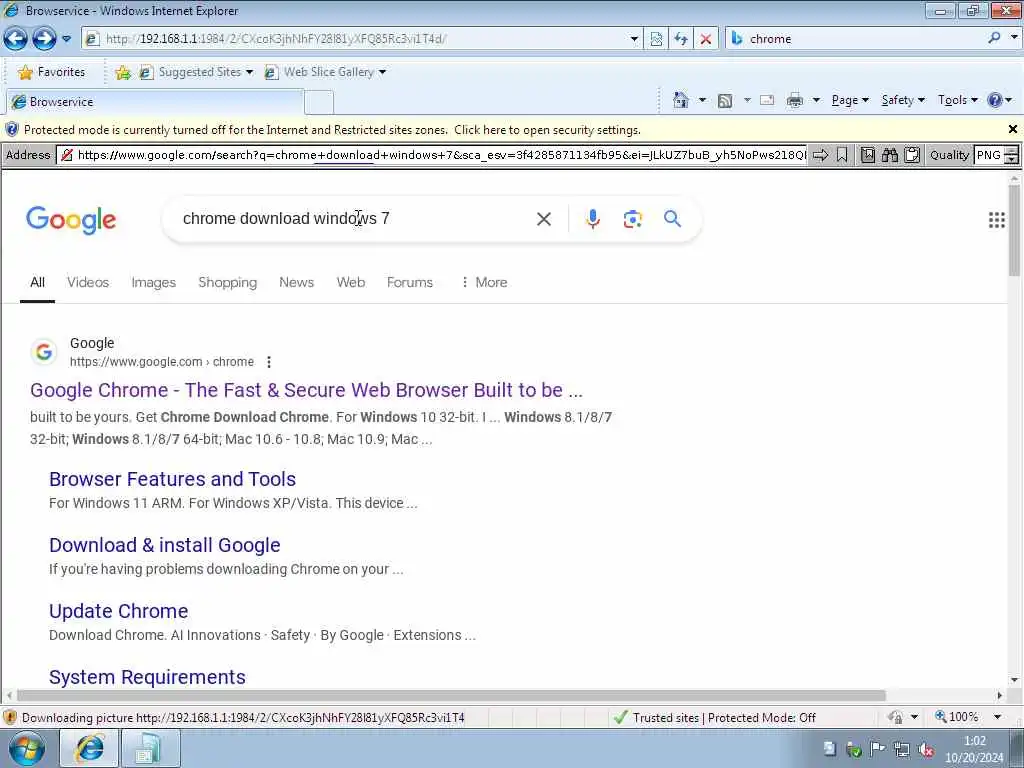1024x768 pixels.
Task: Click the Browservice bookmark ribbon icon
Action: [x=842, y=155]
